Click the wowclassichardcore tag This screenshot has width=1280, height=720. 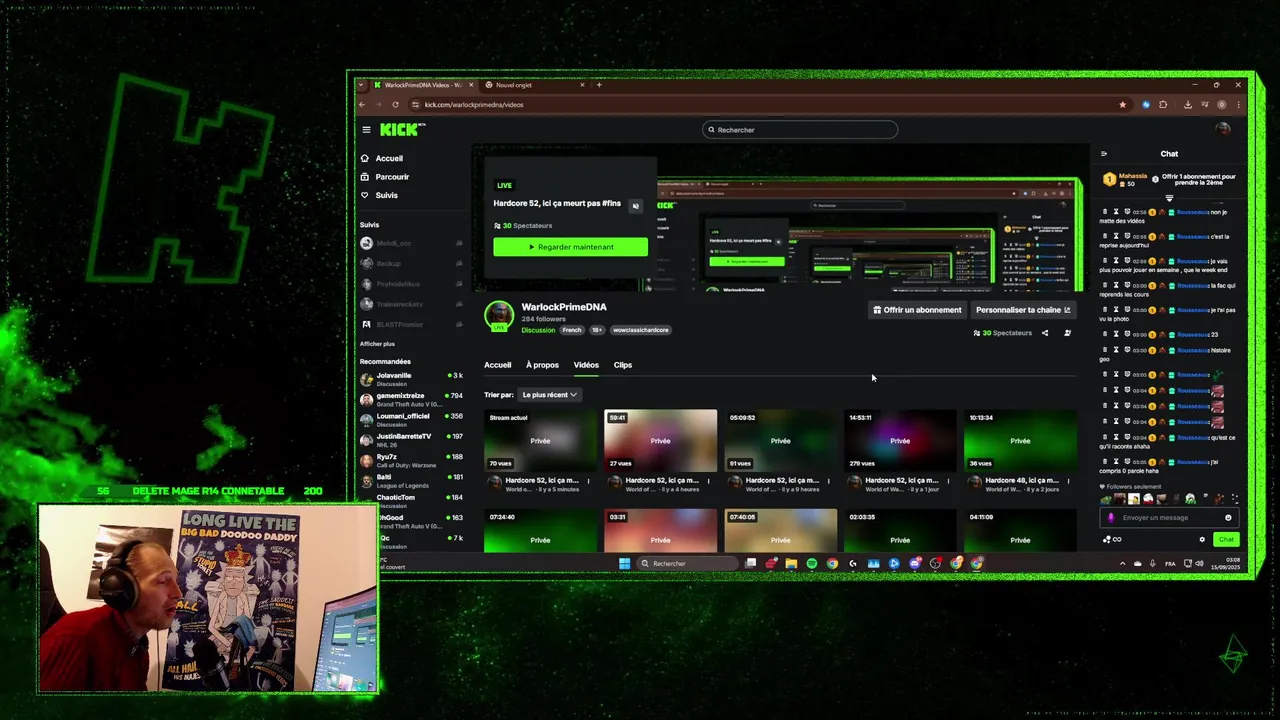[641, 330]
